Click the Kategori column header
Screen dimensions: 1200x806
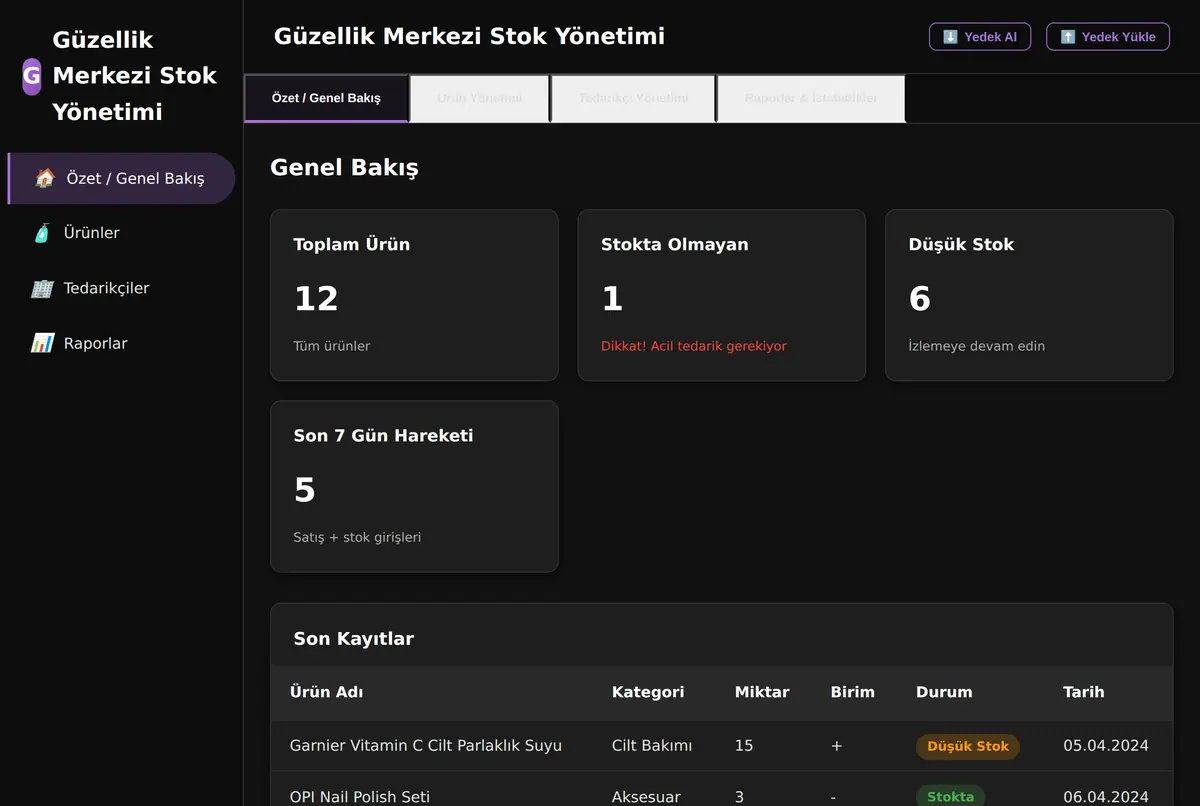click(x=648, y=692)
